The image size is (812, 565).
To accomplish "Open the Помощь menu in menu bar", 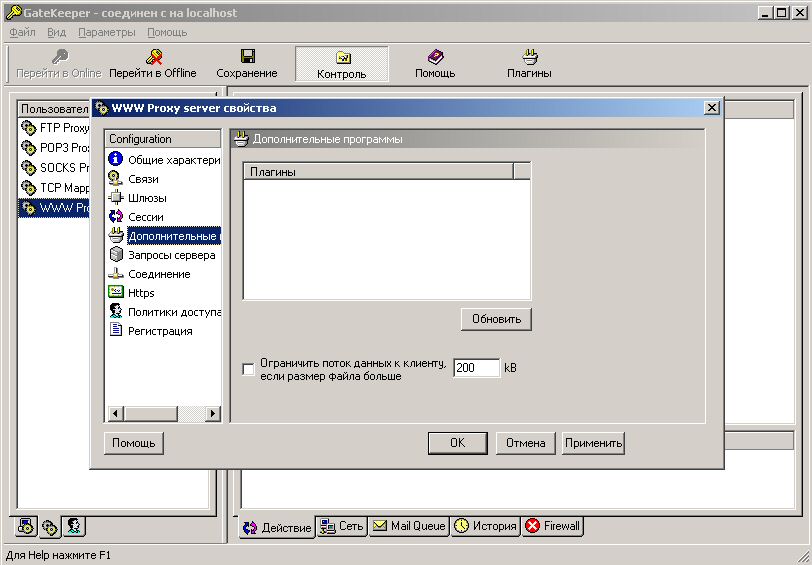I will pyautogui.click(x=167, y=32).
